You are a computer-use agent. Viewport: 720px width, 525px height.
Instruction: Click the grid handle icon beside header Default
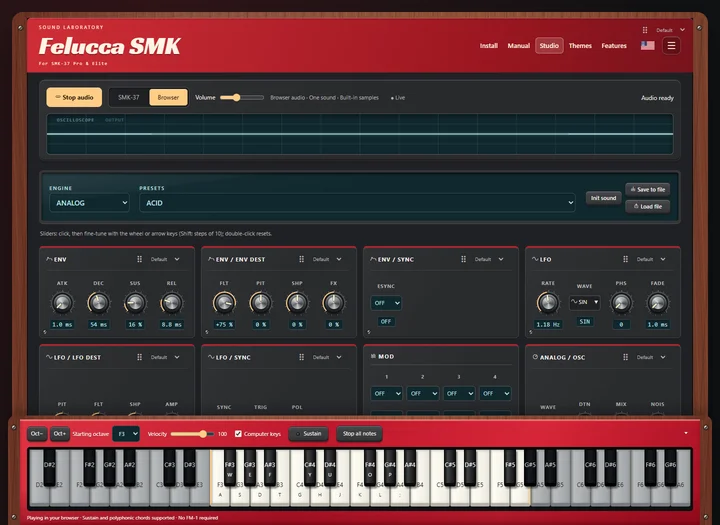pos(645,30)
